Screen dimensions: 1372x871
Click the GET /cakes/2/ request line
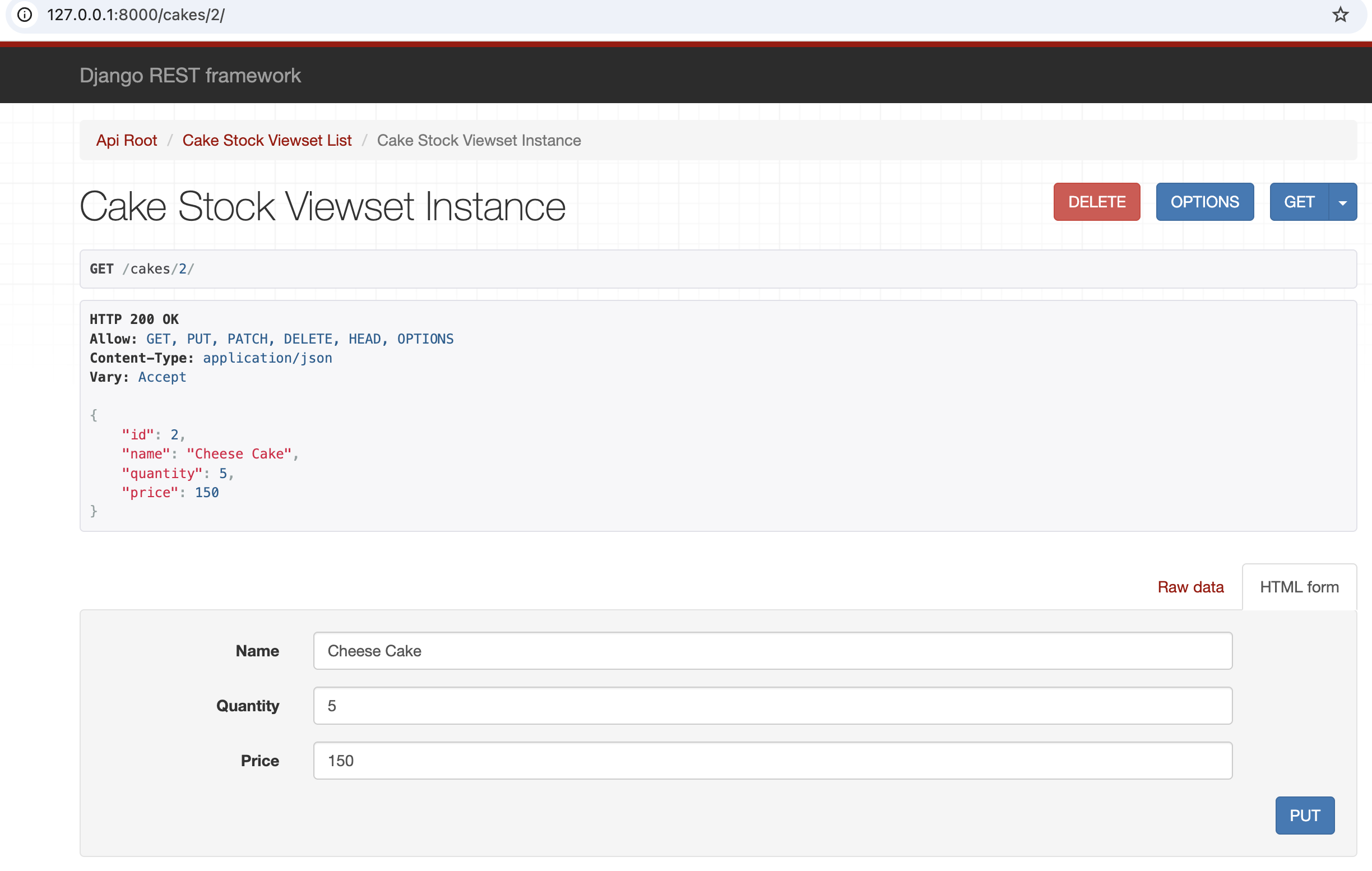(142, 269)
